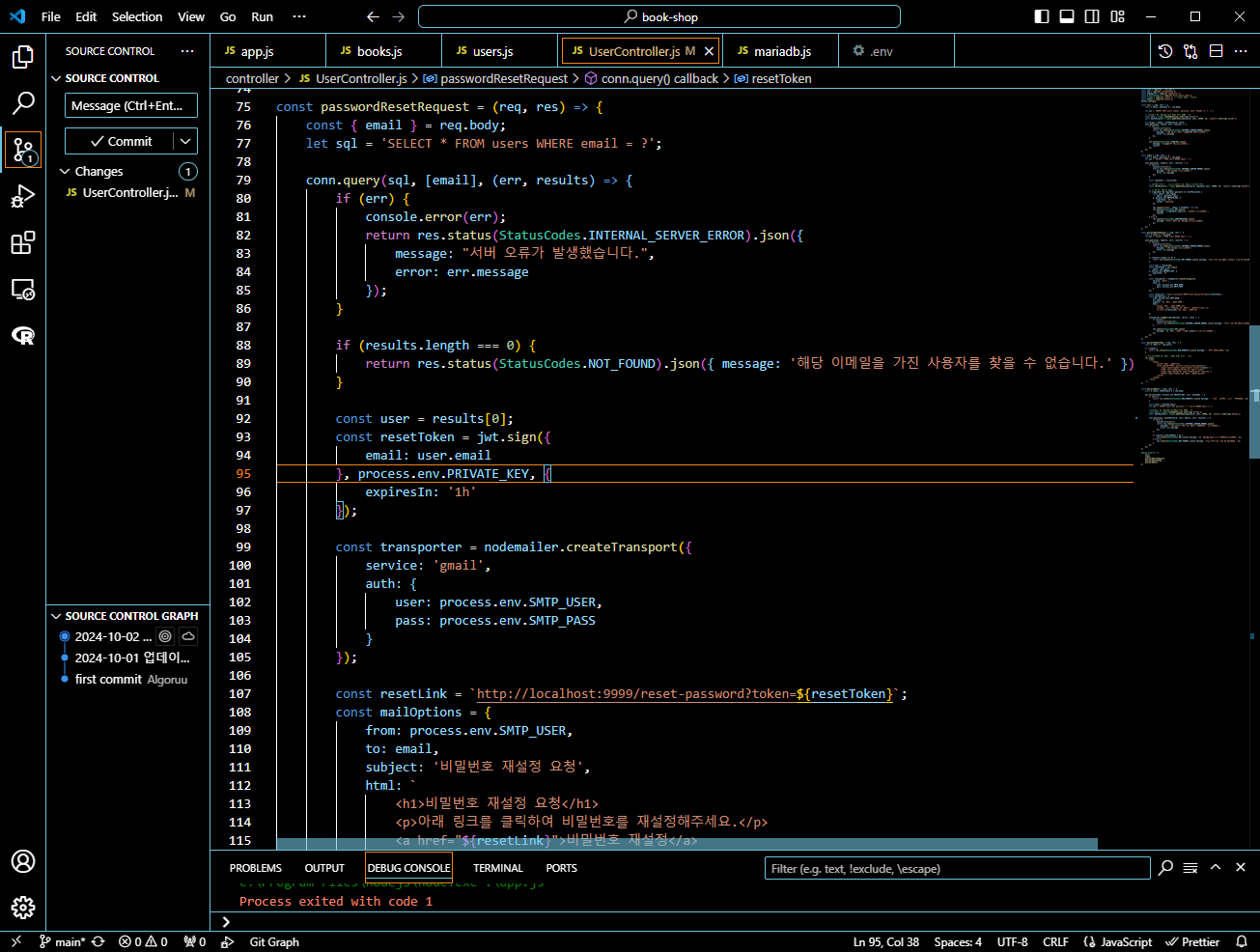Toggle primary side bar visibility
Image resolution: width=1260 pixels, height=952 pixels.
point(1042,16)
